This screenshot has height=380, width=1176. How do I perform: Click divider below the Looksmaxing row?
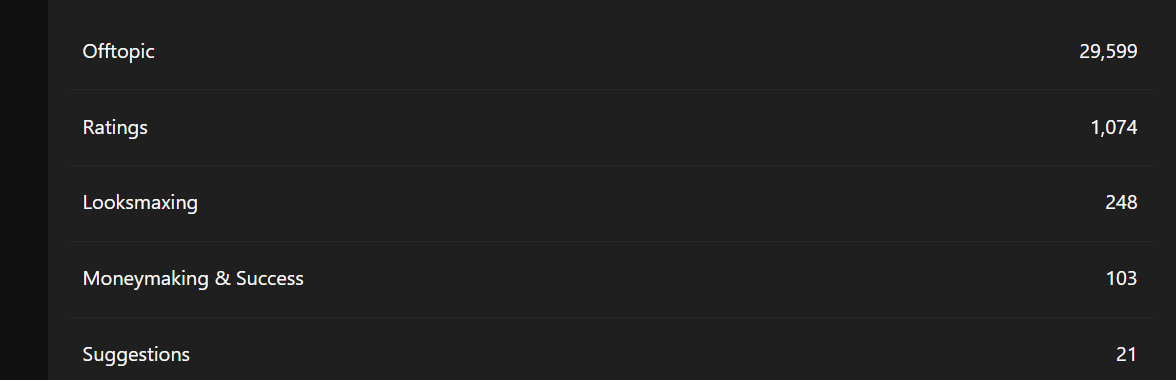point(610,241)
